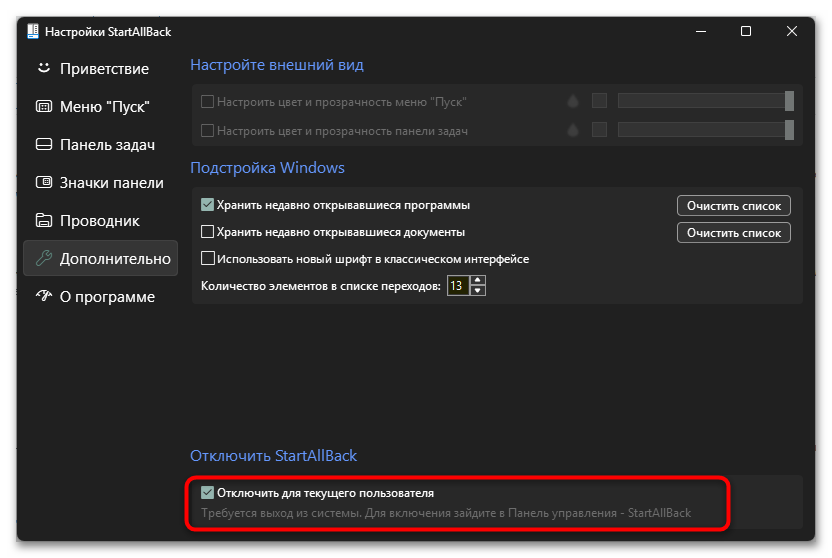Enable Настроить цвет и прозрачность меню "Пуск"
832x558 pixels.
click(207, 101)
